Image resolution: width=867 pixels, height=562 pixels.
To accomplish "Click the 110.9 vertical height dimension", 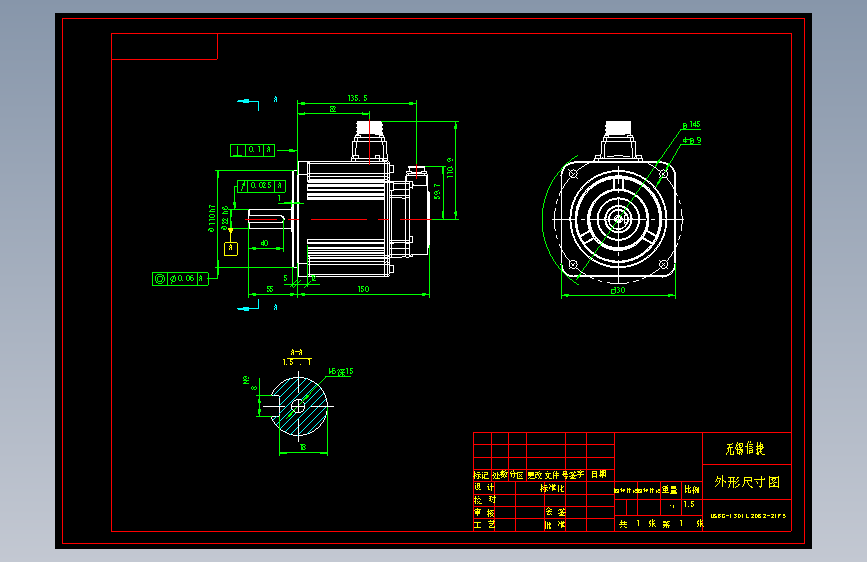I will [450, 168].
